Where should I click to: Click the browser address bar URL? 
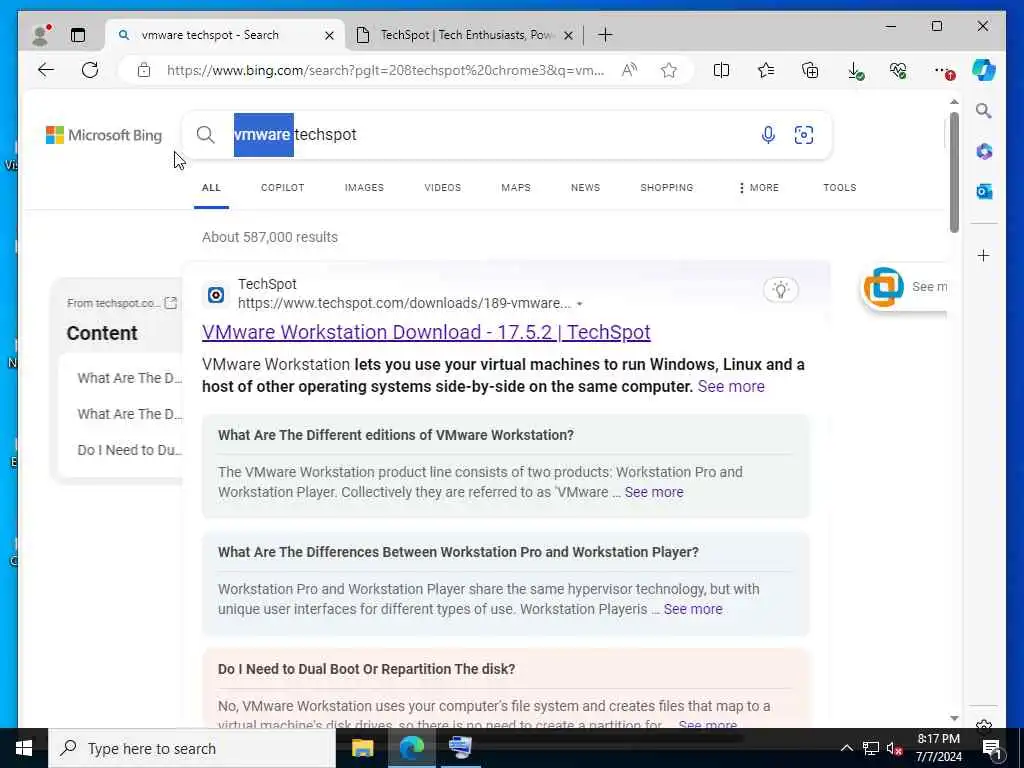click(x=385, y=70)
